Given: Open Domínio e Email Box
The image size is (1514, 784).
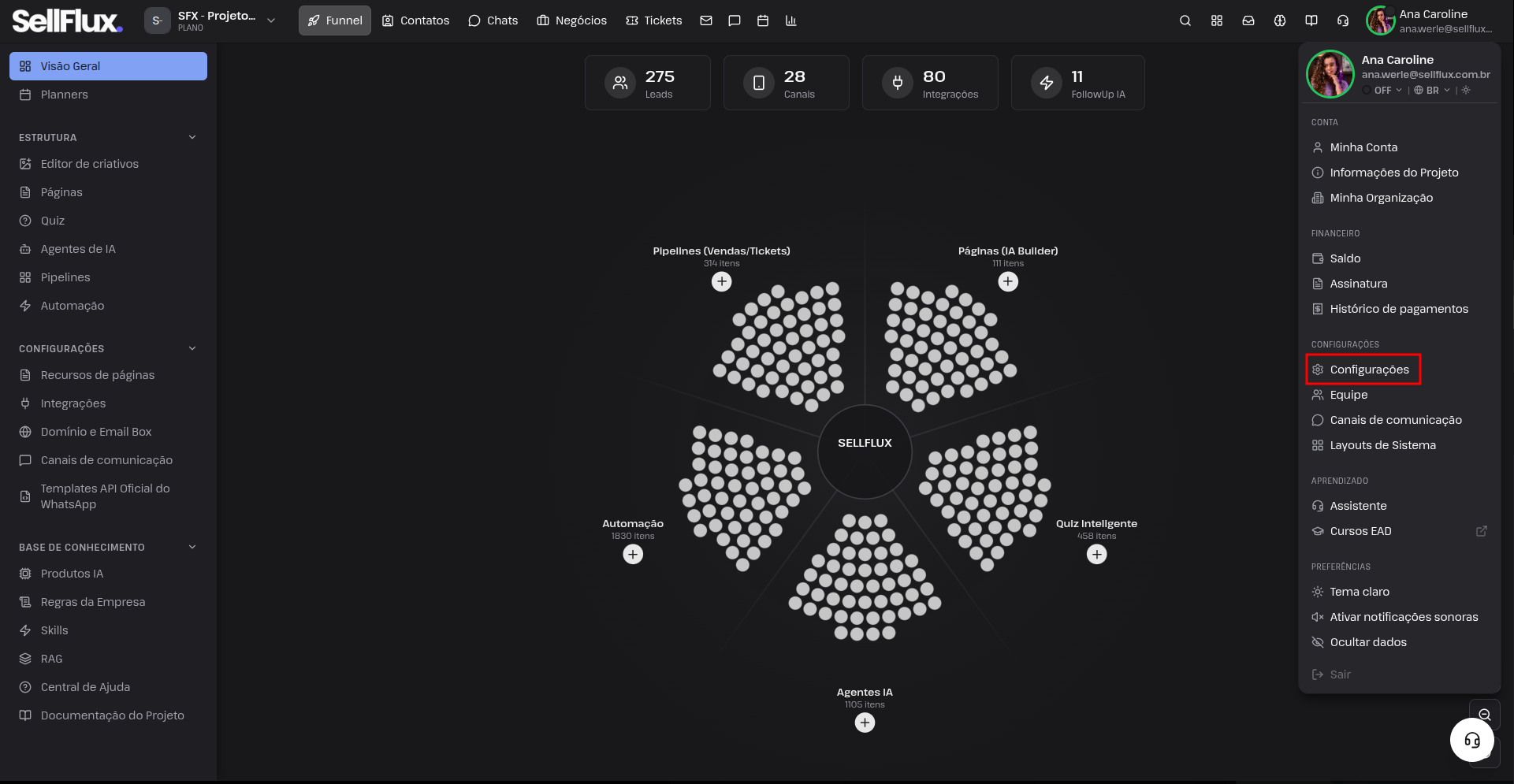Looking at the screenshot, I should pyautogui.click(x=108, y=432).
